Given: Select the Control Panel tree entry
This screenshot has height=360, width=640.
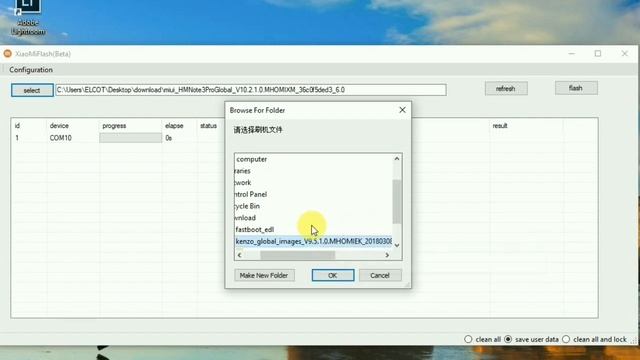Looking at the screenshot, I should pyautogui.click(x=251, y=194).
